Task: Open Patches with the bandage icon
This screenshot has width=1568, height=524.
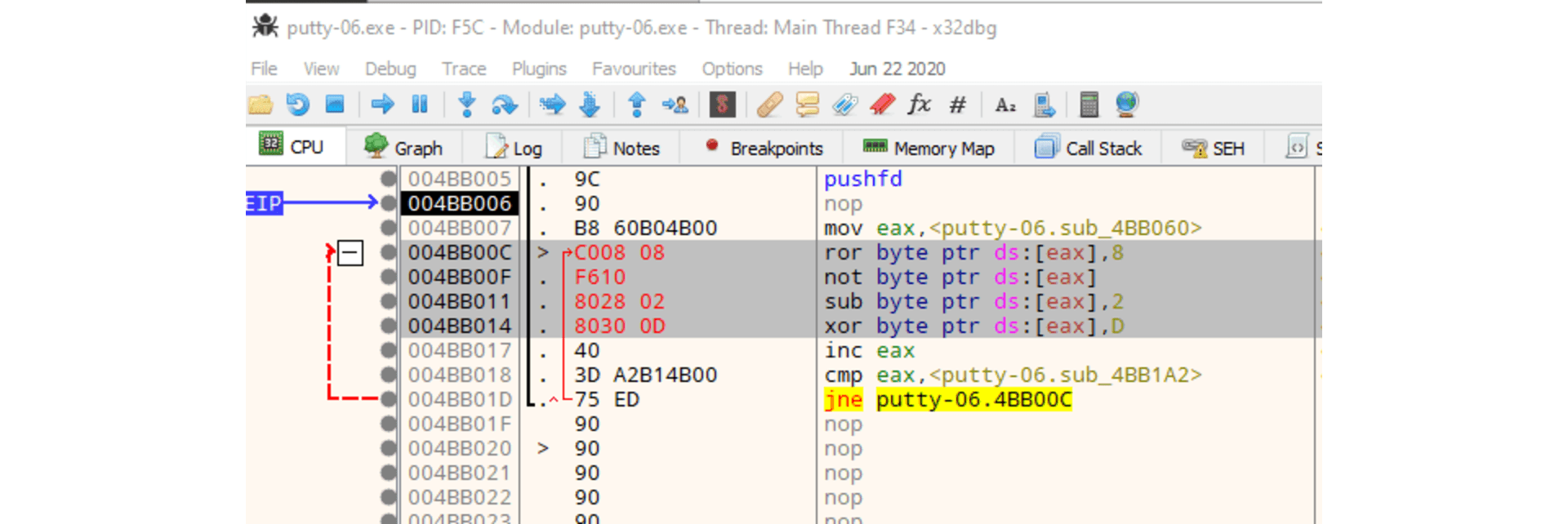Action: pyautogui.click(x=769, y=104)
